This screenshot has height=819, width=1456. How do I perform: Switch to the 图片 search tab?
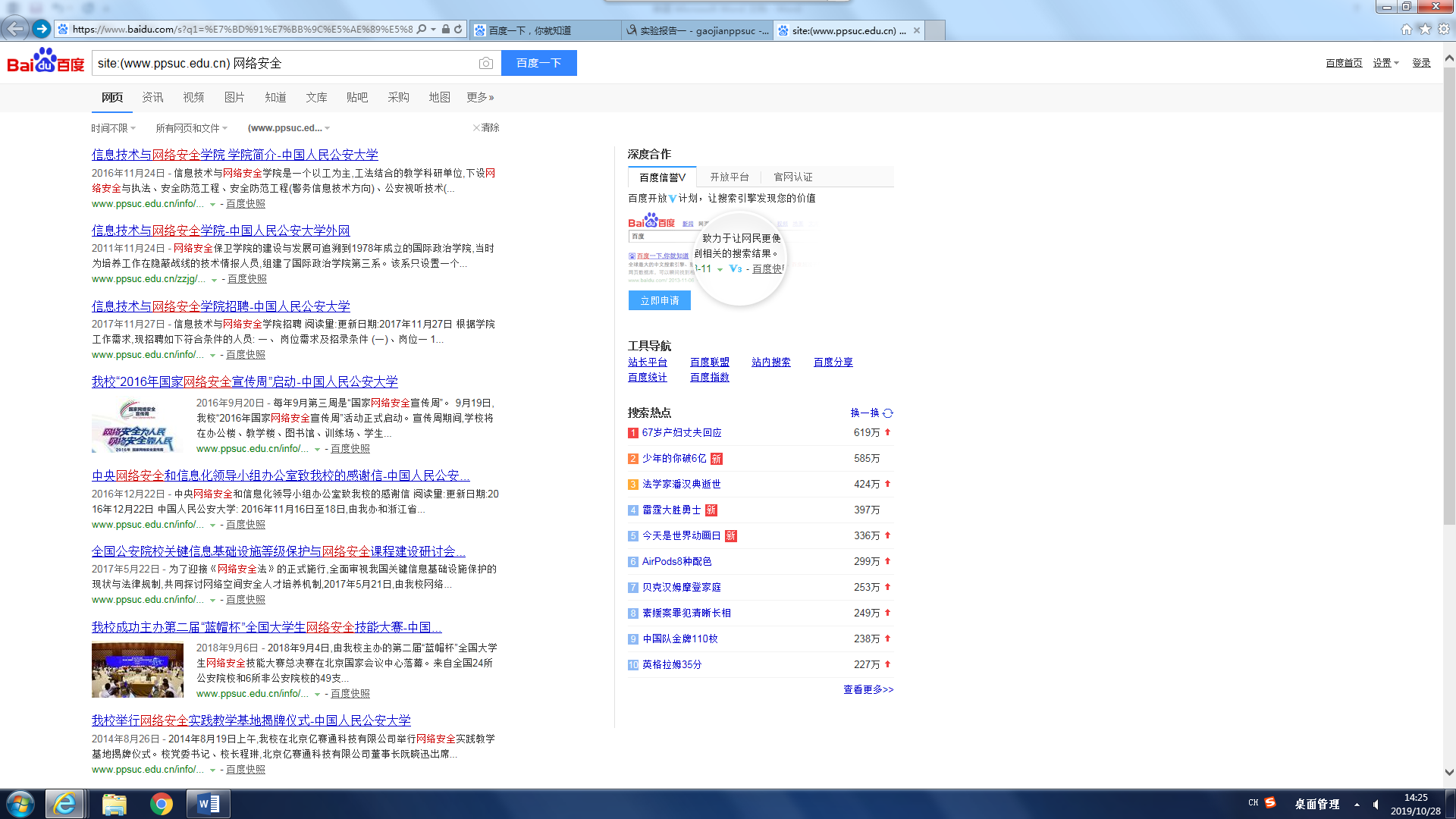234,97
